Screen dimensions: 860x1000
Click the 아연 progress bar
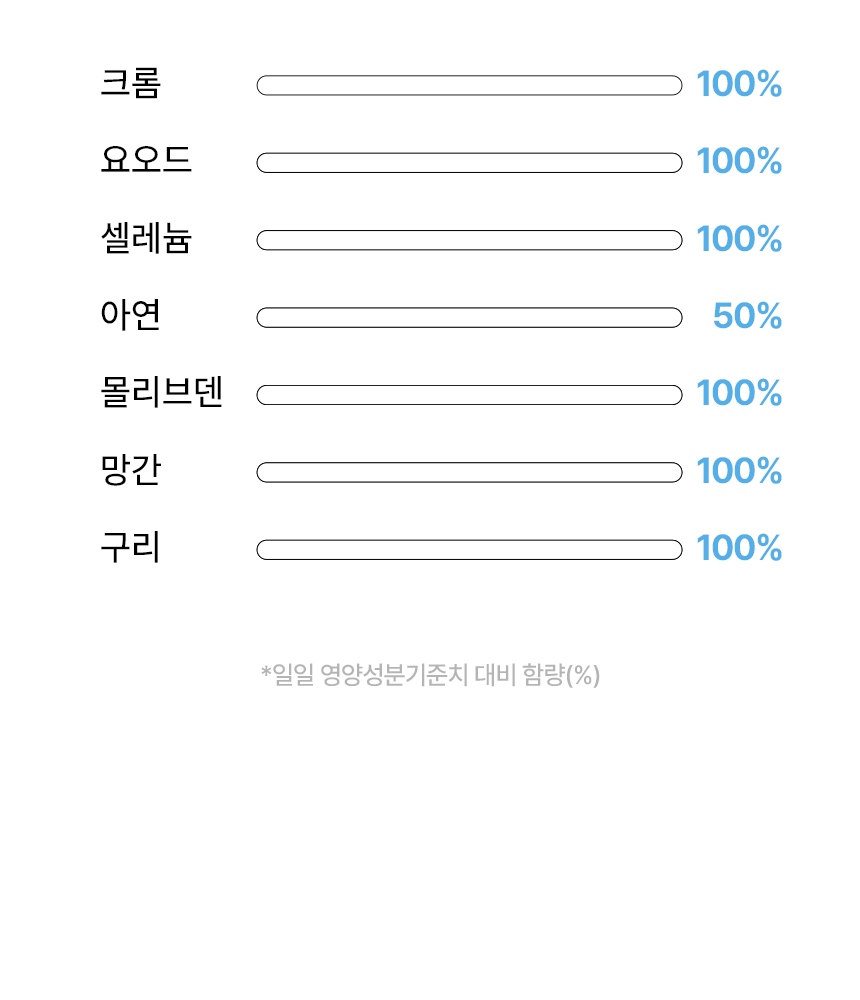point(469,318)
